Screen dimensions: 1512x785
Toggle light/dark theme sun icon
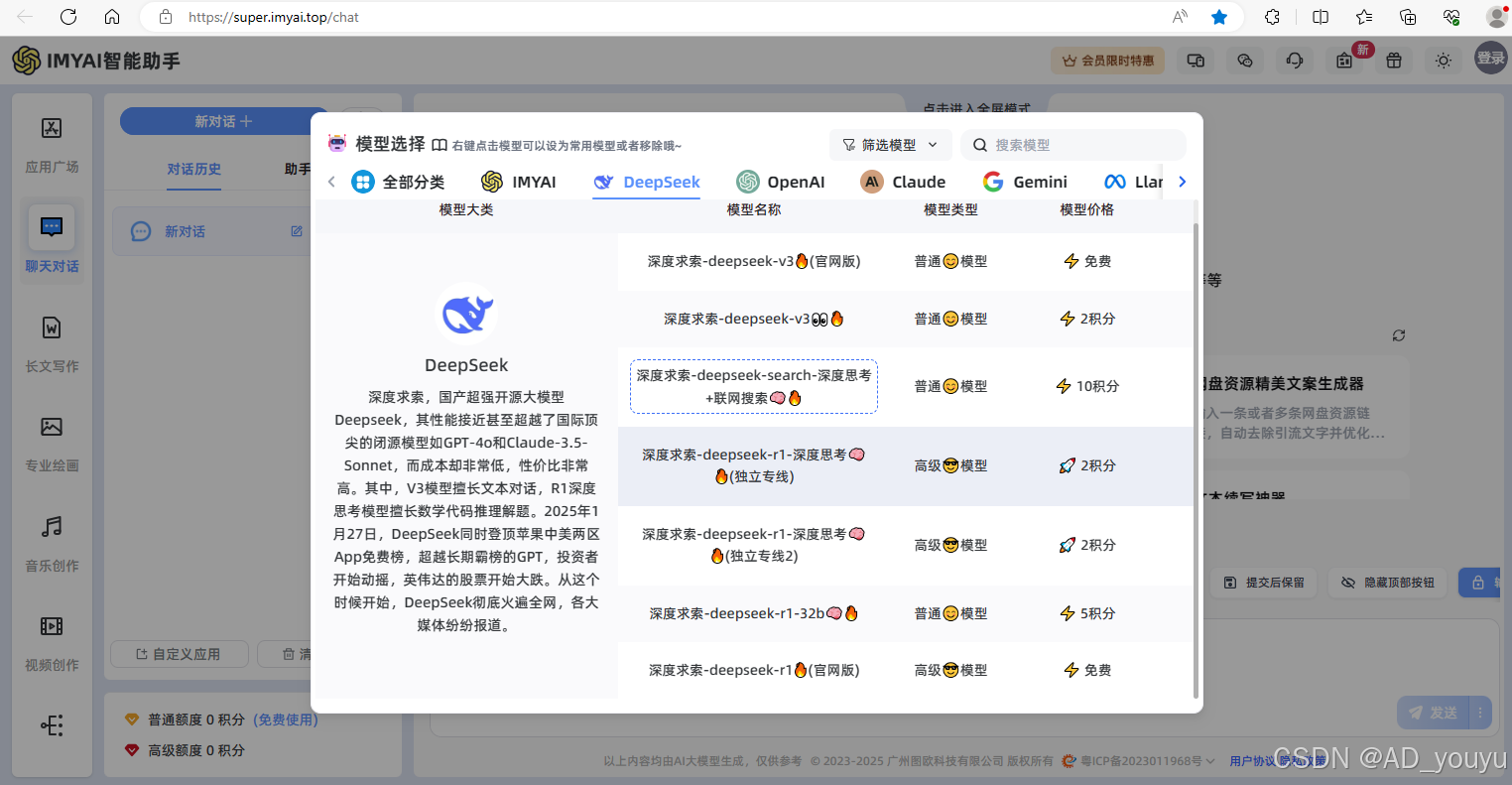[x=1444, y=61]
